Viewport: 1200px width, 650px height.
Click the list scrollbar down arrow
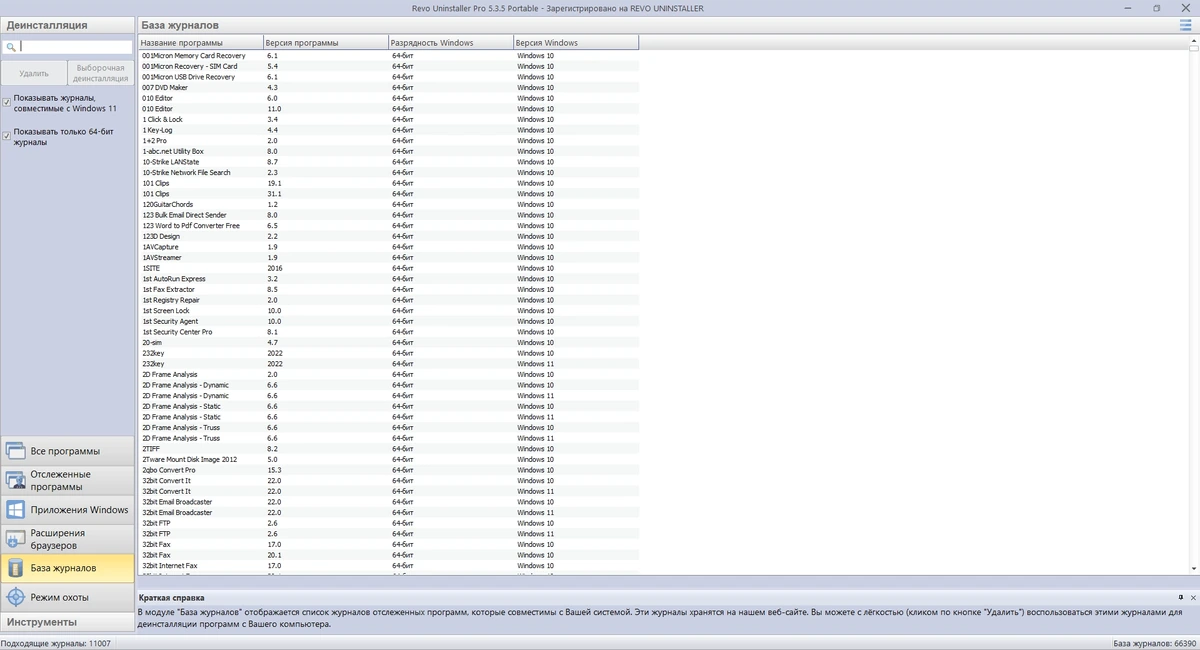[1194, 569]
